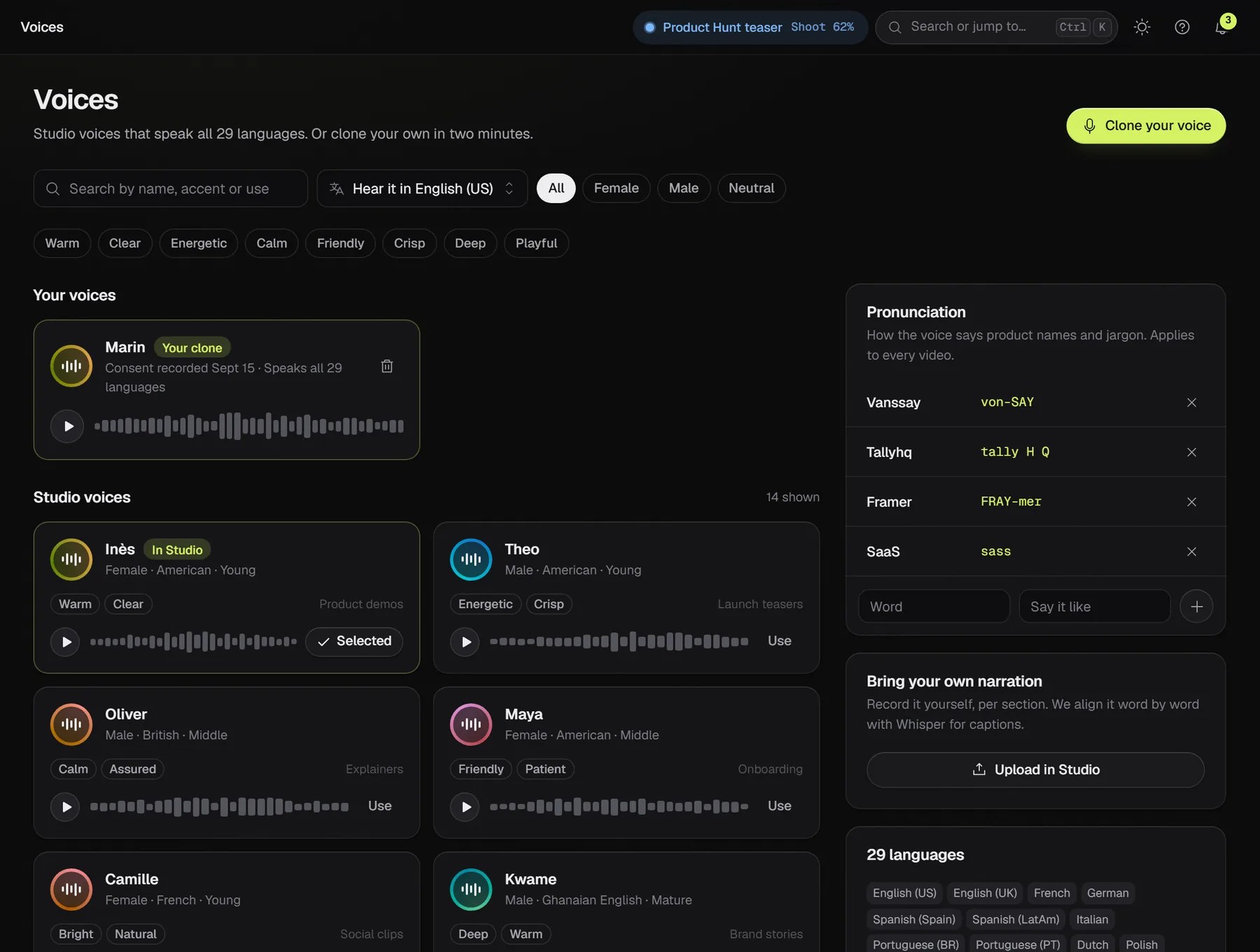
Task: Click the Italian language chip
Action: tap(1092, 919)
